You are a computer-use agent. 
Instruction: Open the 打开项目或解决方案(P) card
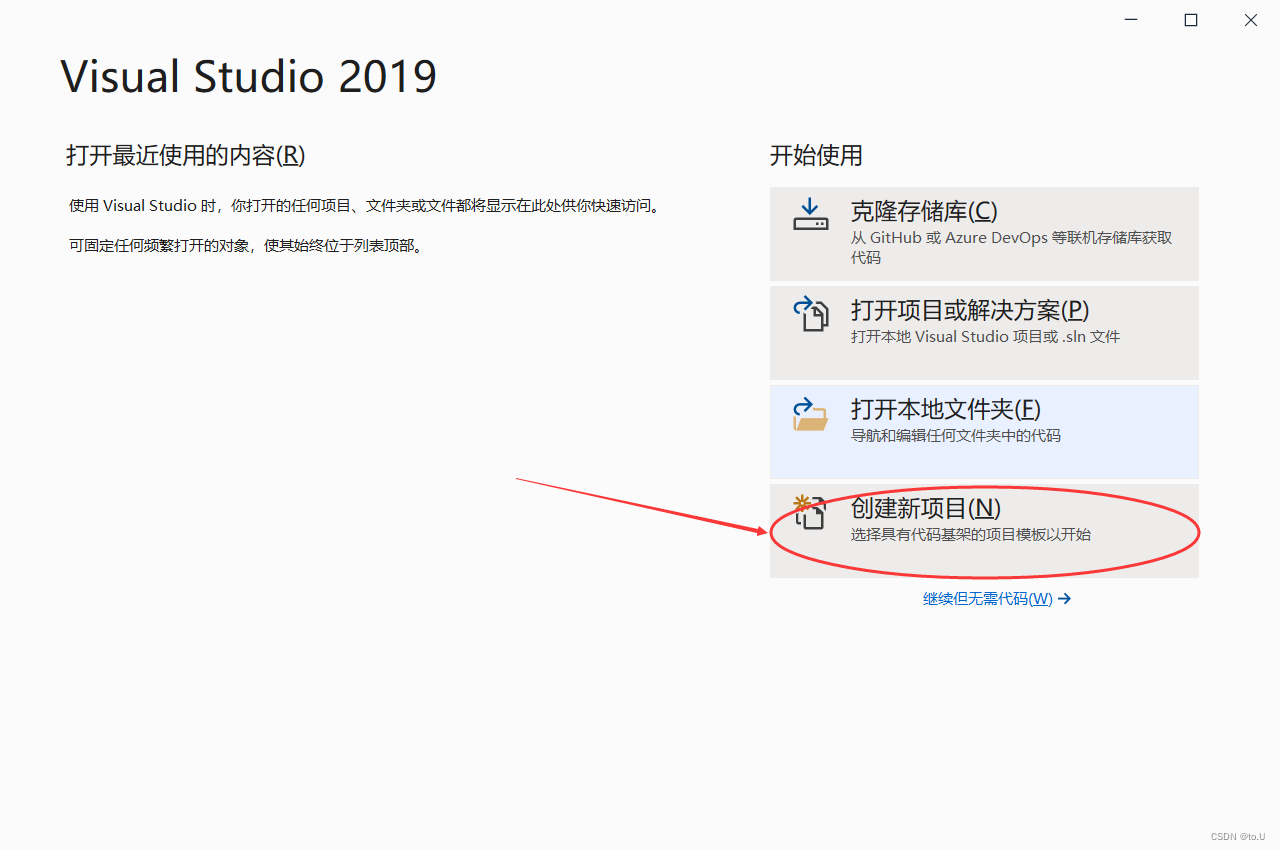pyautogui.click(x=984, y=333)
